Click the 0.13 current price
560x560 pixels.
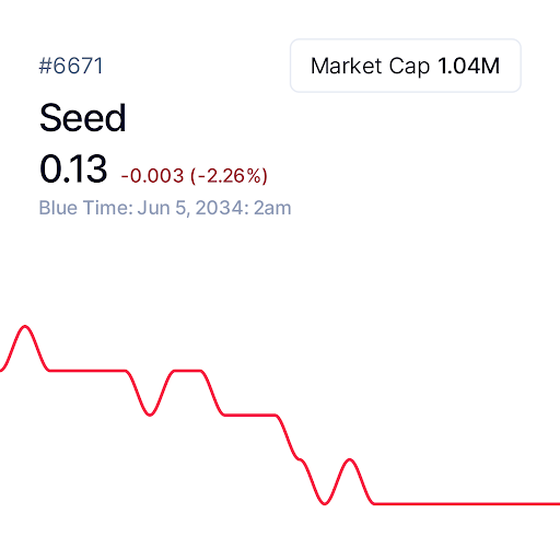pyautogui.click(x=73, y=169)
